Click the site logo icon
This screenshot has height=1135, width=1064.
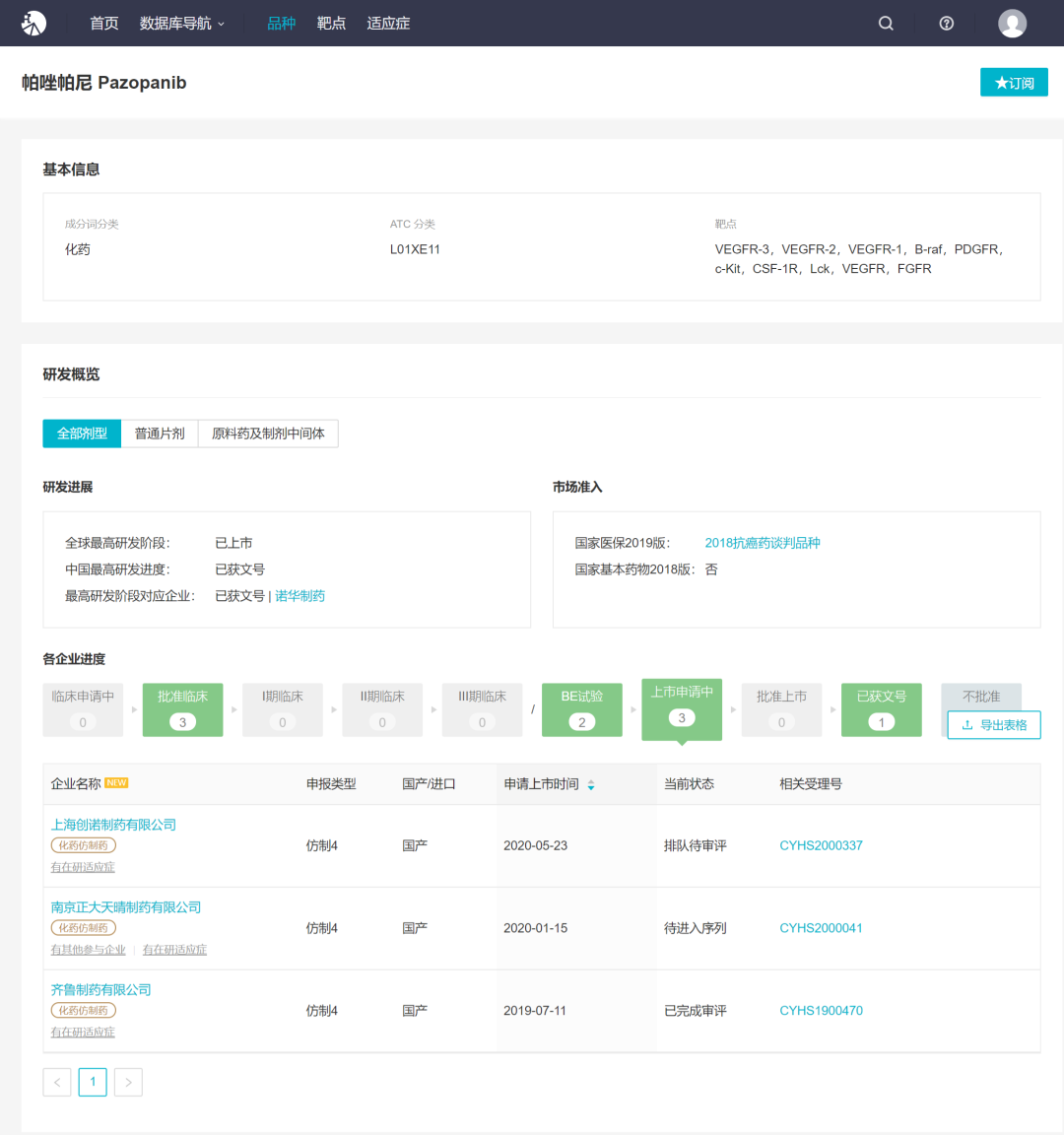click(33, 24)
